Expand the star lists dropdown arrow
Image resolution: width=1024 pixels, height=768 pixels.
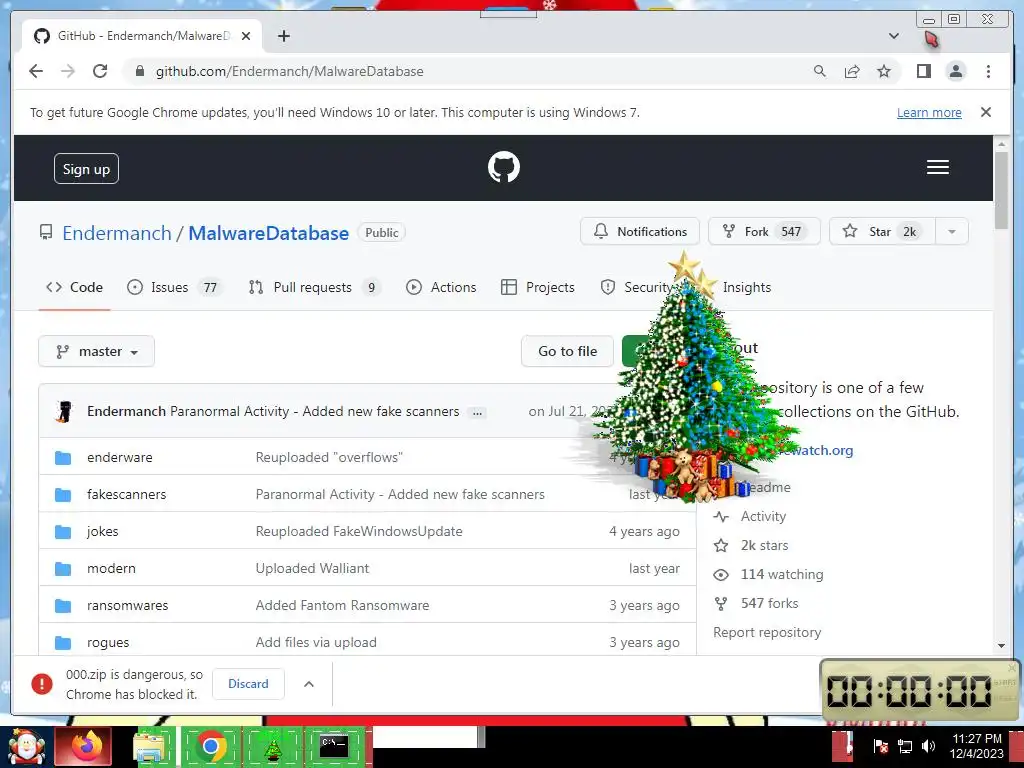pos(952,231)
